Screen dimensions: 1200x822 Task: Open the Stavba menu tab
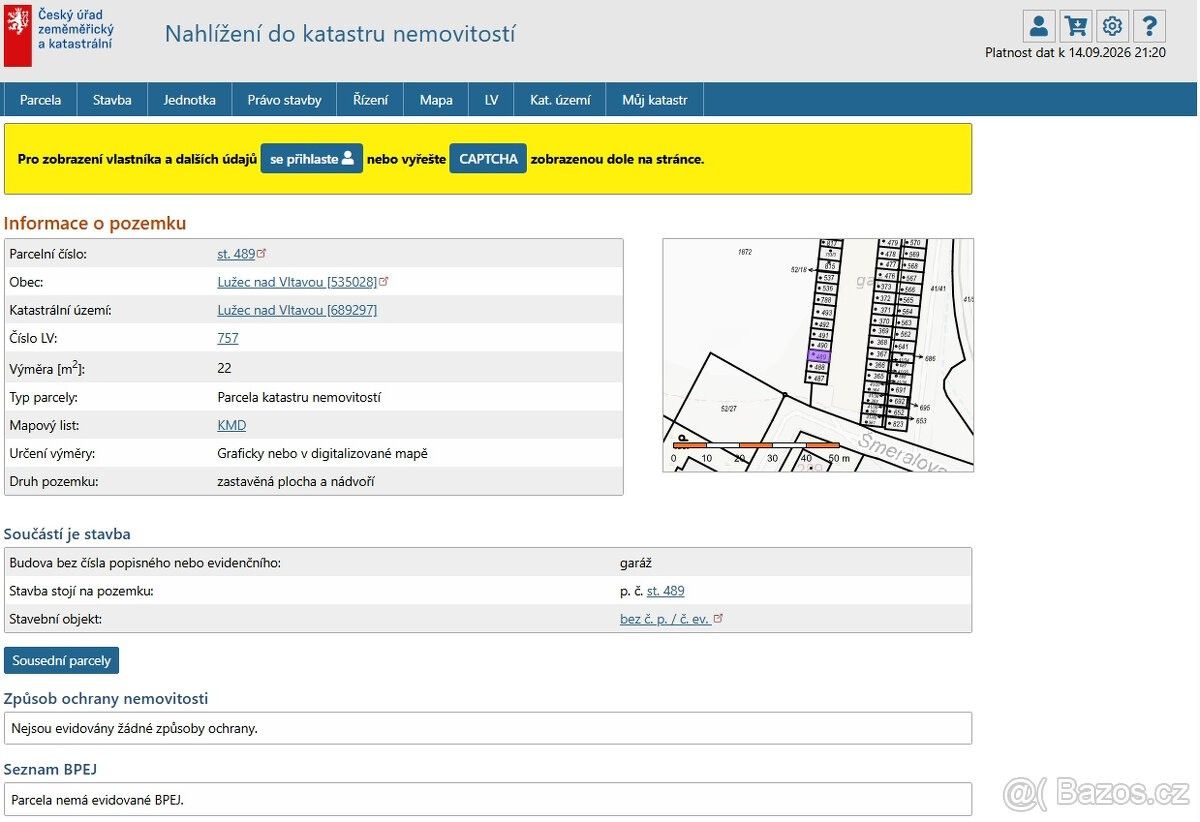click(x=112, y=100)
